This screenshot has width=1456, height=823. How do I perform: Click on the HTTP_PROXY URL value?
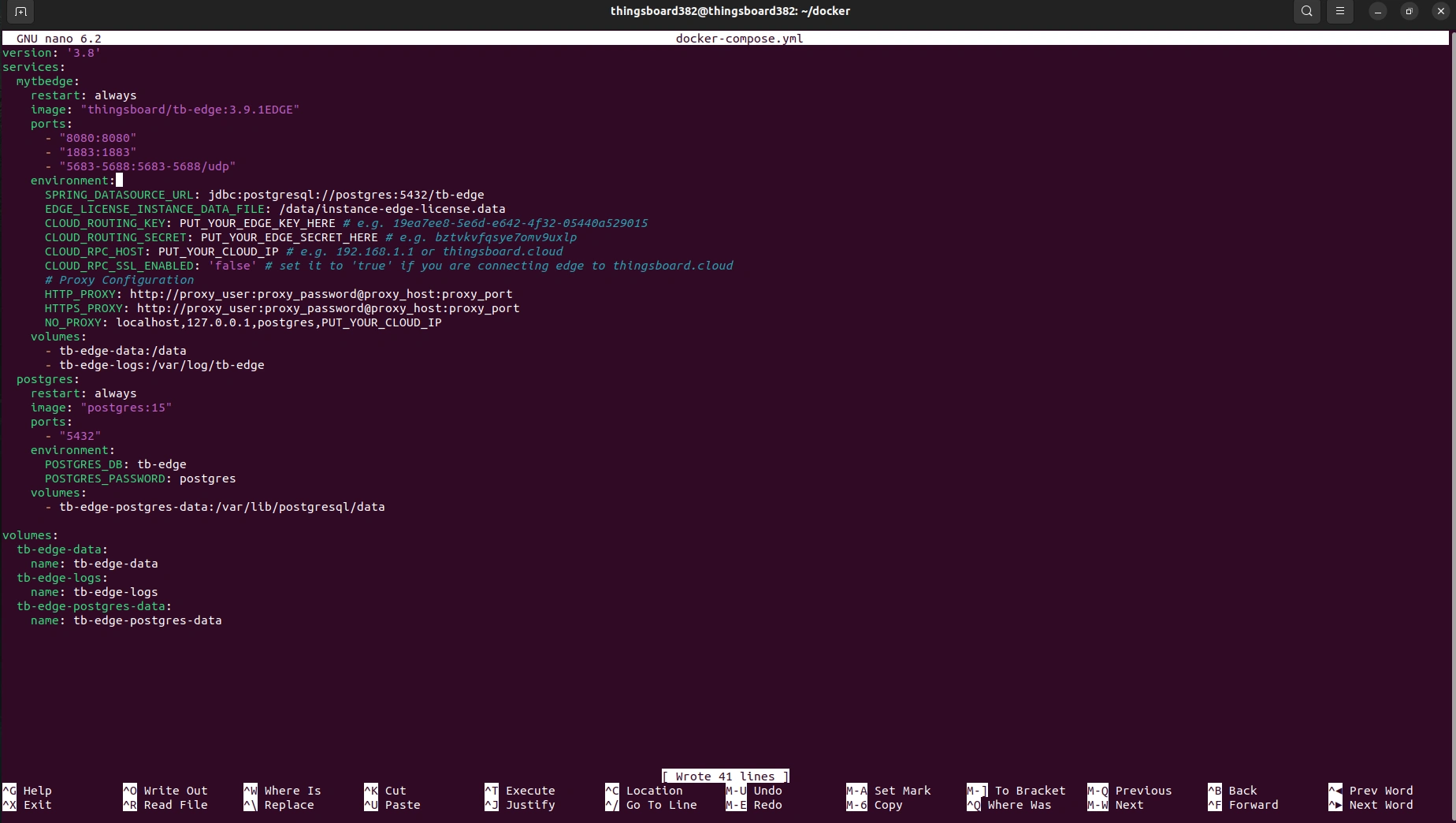[321, 294]
